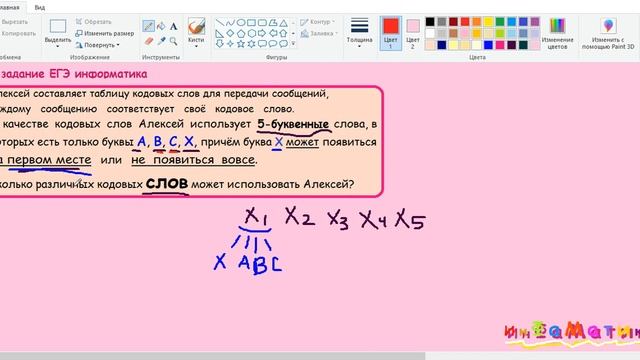This screenshot has width=640, height=360.
Task: Activate the Цвет 1 foreground color
Action: click(391, 33)
